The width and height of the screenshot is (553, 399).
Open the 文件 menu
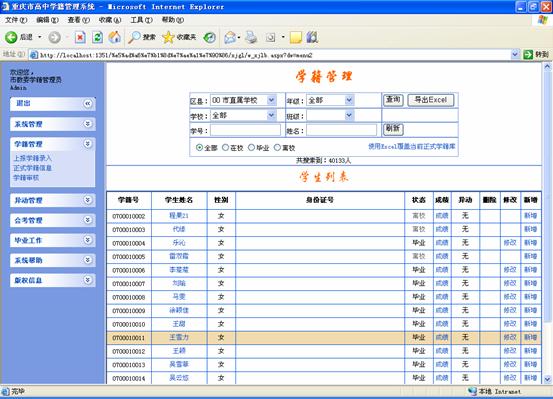point(16,20)
